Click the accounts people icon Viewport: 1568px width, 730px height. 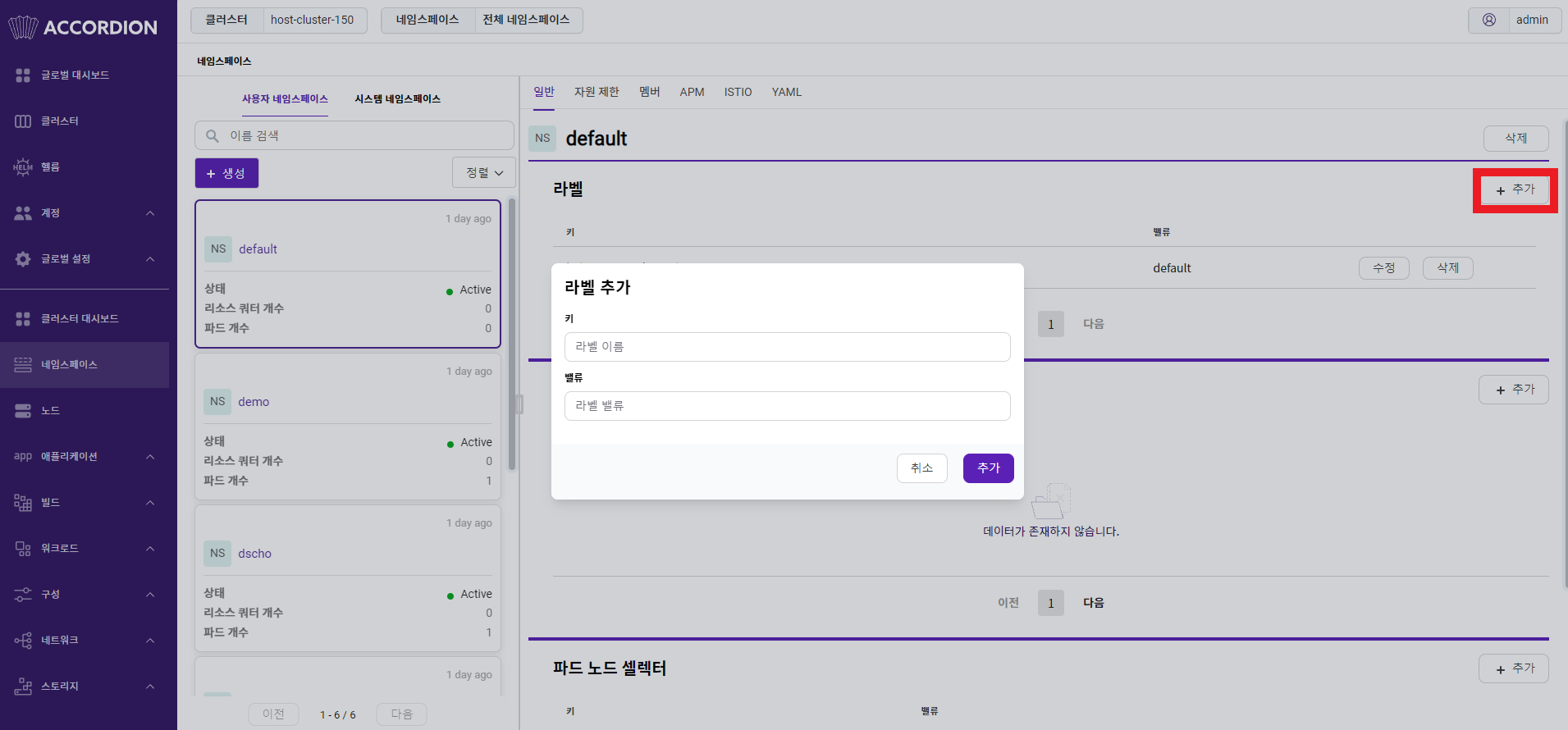coord(23,213)
